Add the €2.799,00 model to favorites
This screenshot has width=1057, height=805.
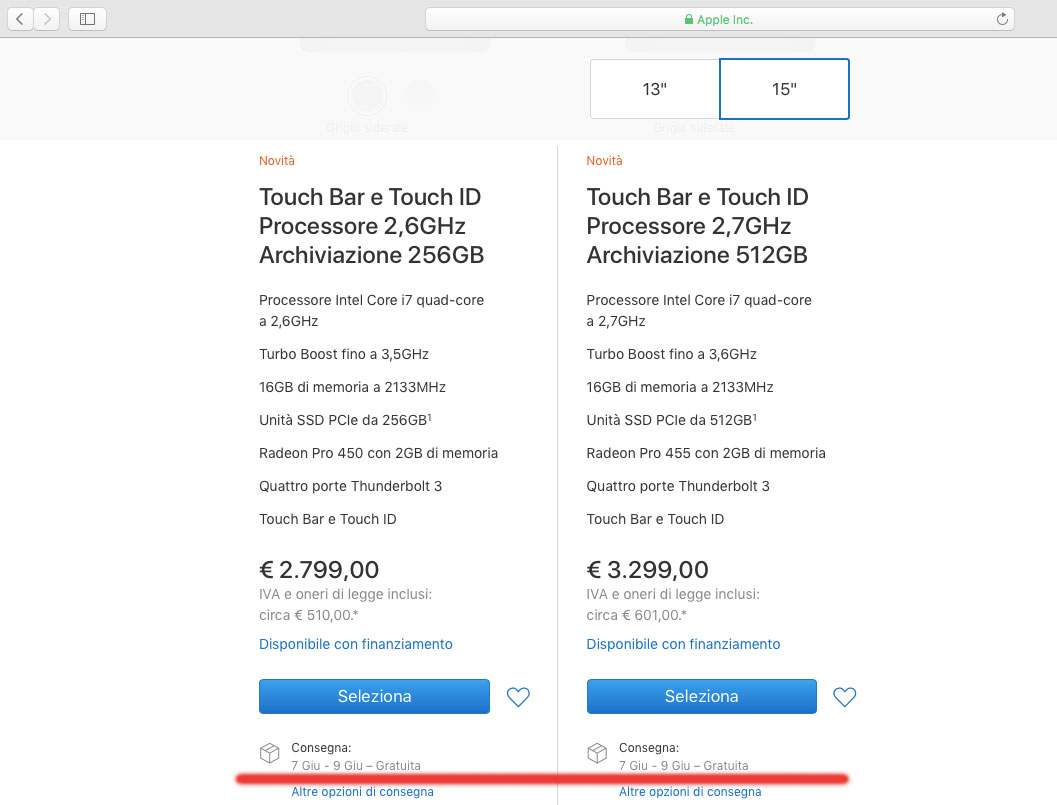click(518, 697)
